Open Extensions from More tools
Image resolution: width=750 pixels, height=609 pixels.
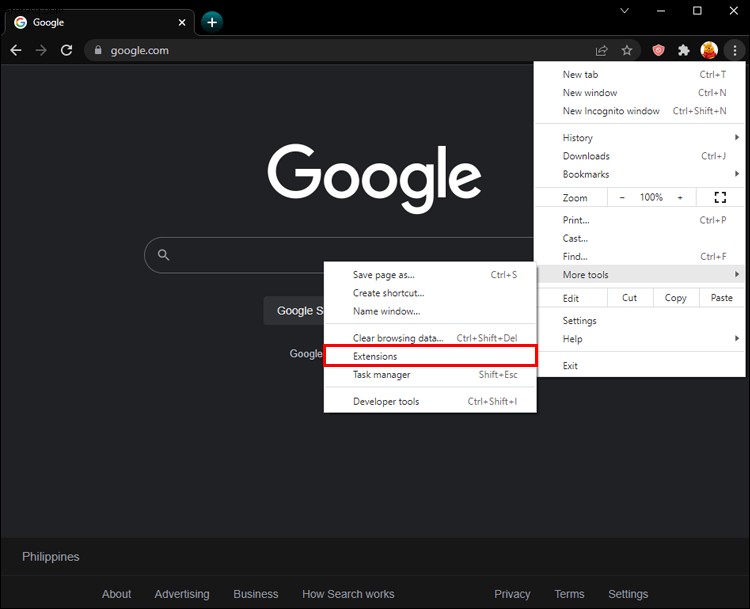coord(430,356)
